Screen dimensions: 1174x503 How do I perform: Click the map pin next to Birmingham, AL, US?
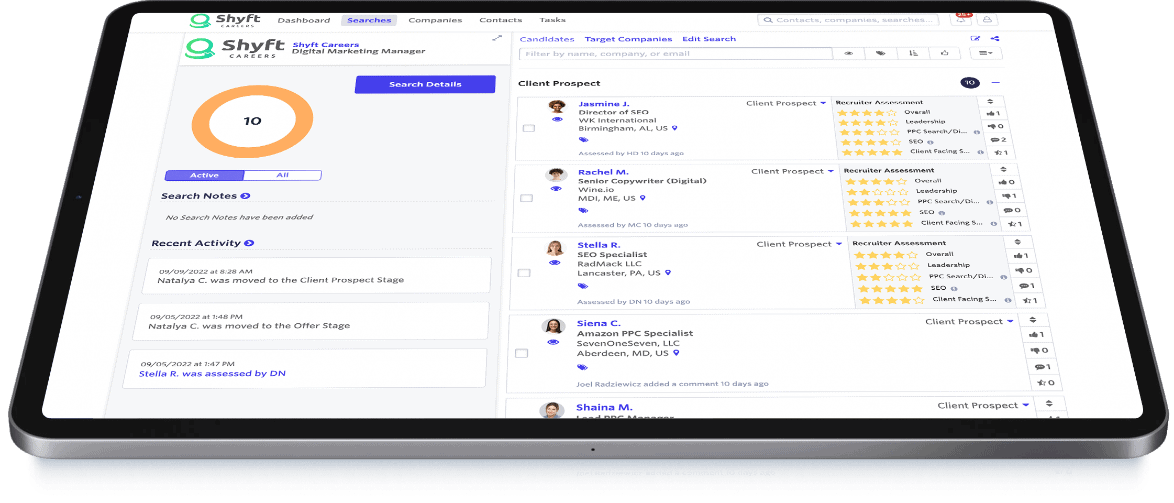click(x=675, y=129)
